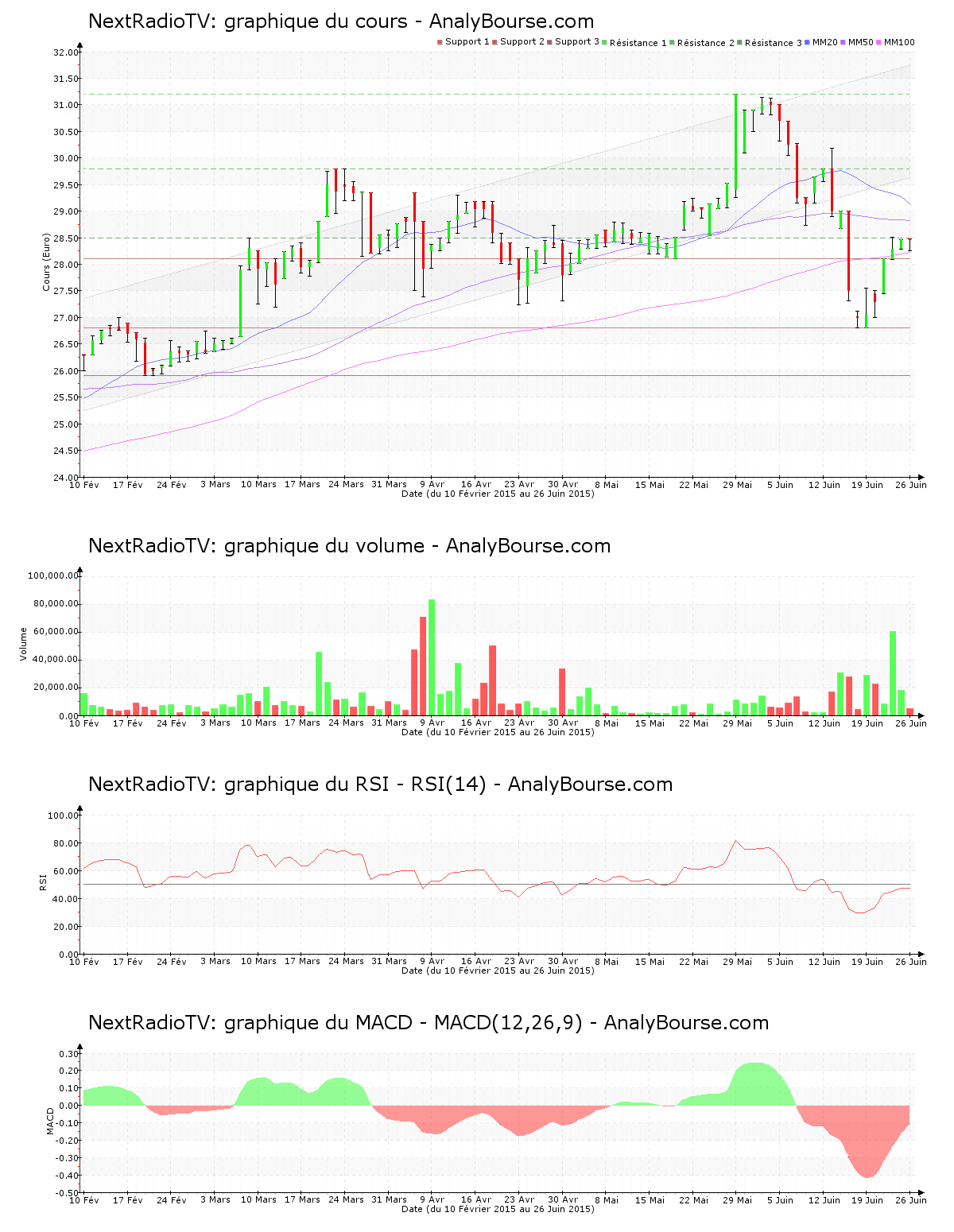Click '3 Mars' date under RSI chart
This screenshot has height=1232, width=954.
click(x=215, y=961)
